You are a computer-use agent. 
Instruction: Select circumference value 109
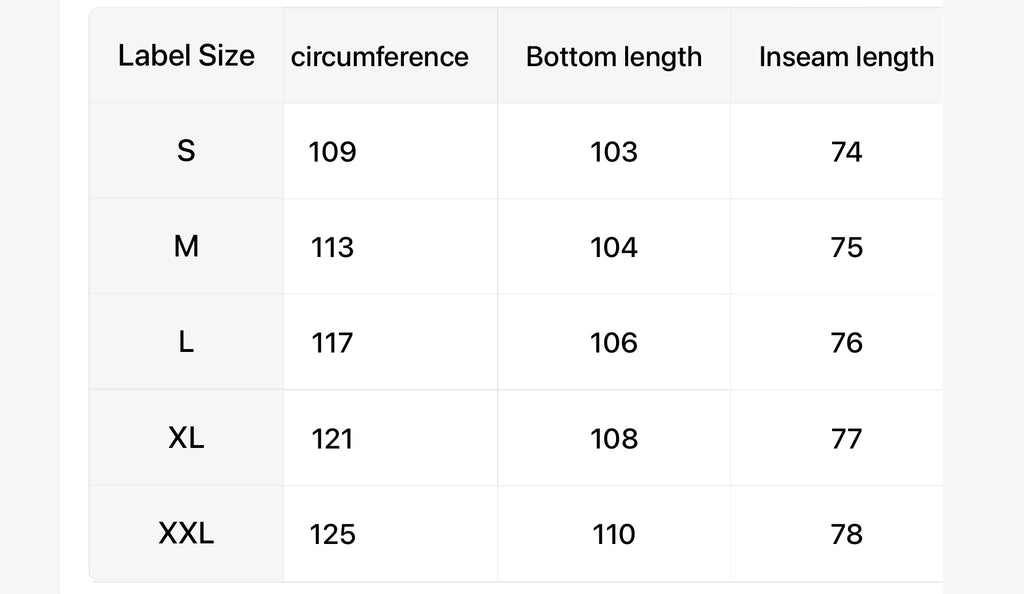[332, 152]
